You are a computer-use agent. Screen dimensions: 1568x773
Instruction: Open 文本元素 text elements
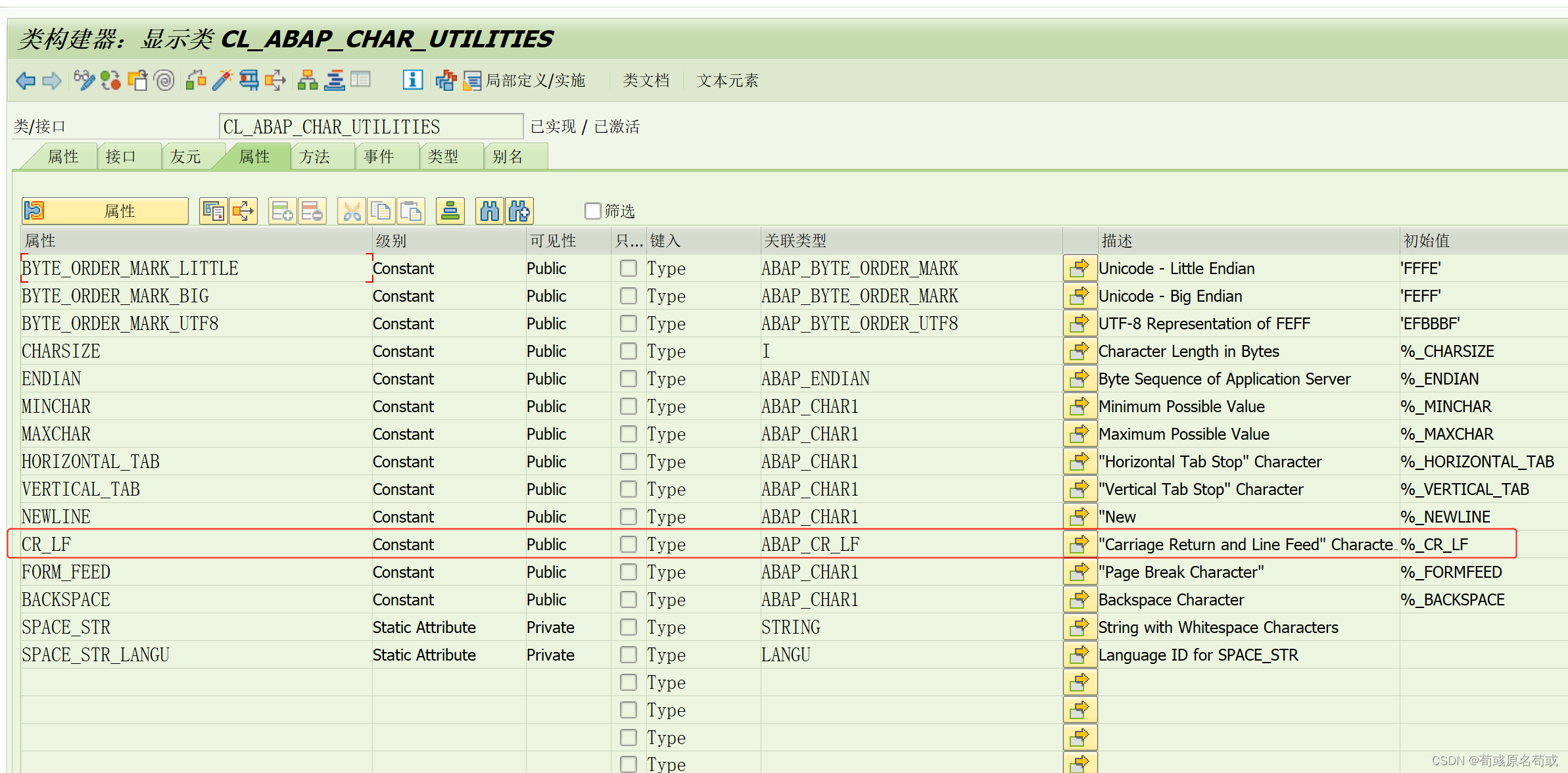point(727,80)
